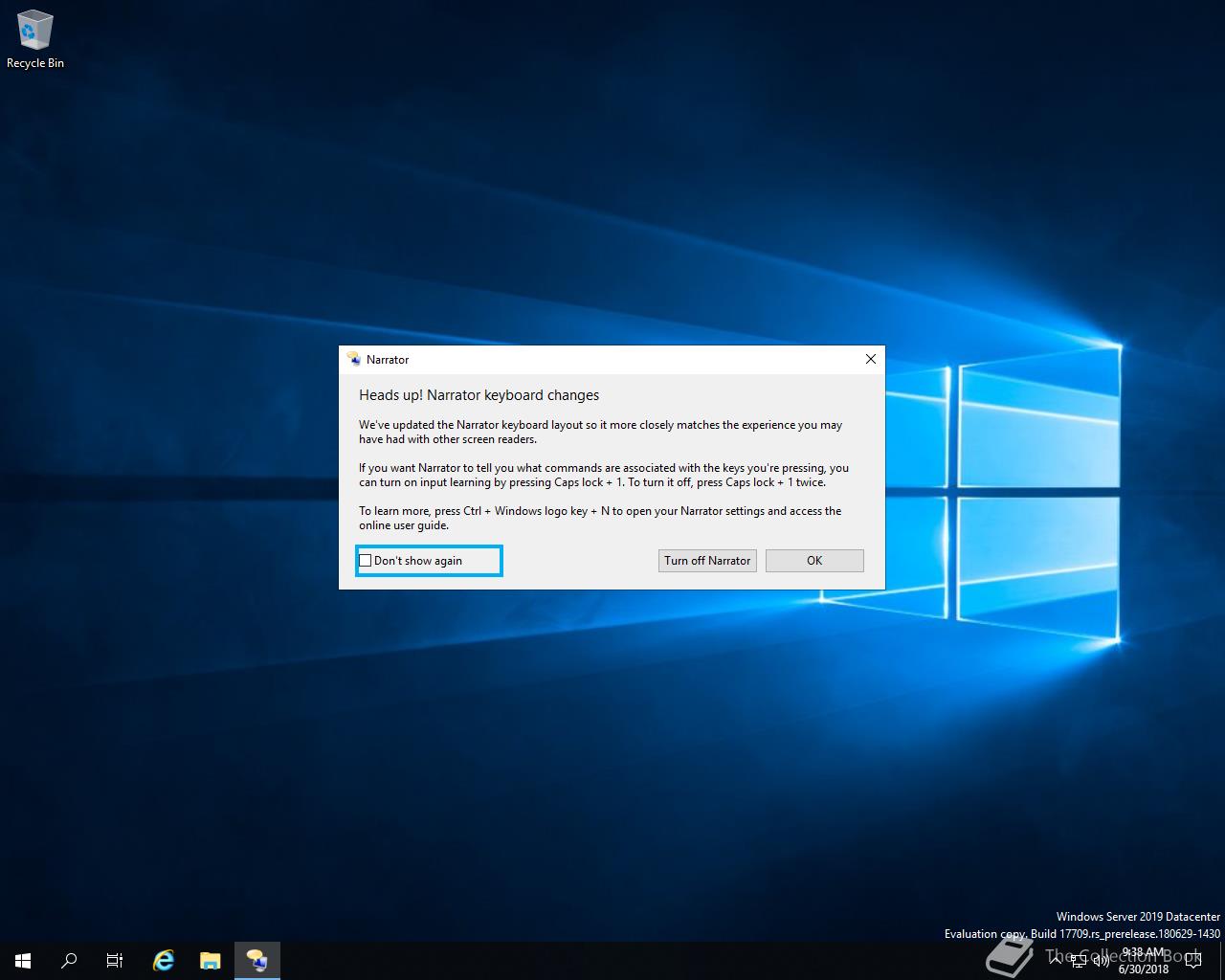
Task: Confirm the Narrator dialog with OK
Action: pos(814,561)
